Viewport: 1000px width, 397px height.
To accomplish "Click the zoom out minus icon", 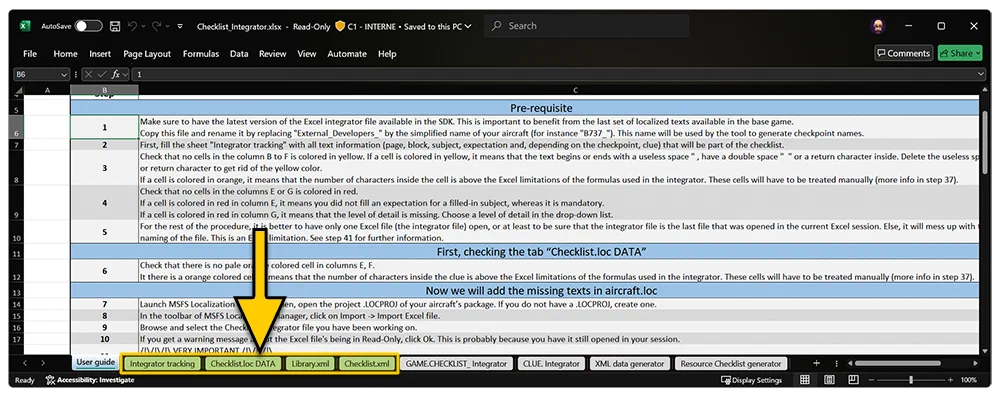I will (x=871, y=380).
